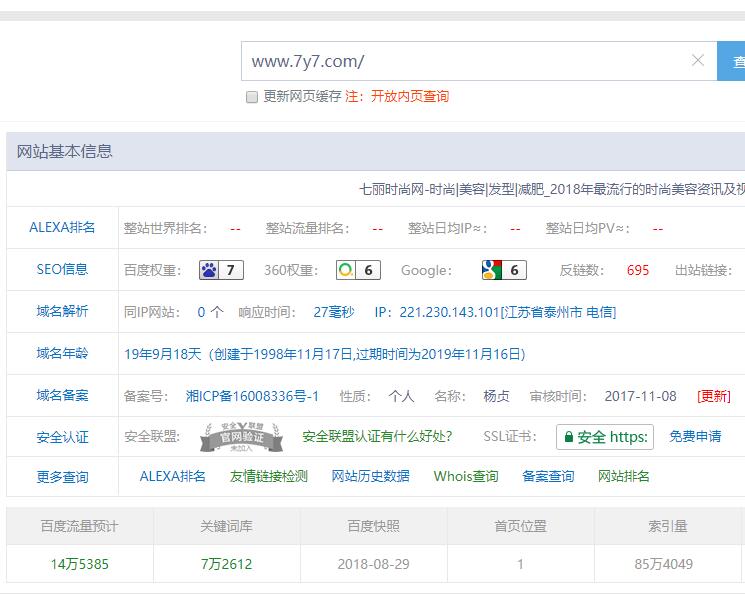This screenshot has width=745, height=594.
Task: Click the same-IP site count 0 个
Action: (210, 312)
